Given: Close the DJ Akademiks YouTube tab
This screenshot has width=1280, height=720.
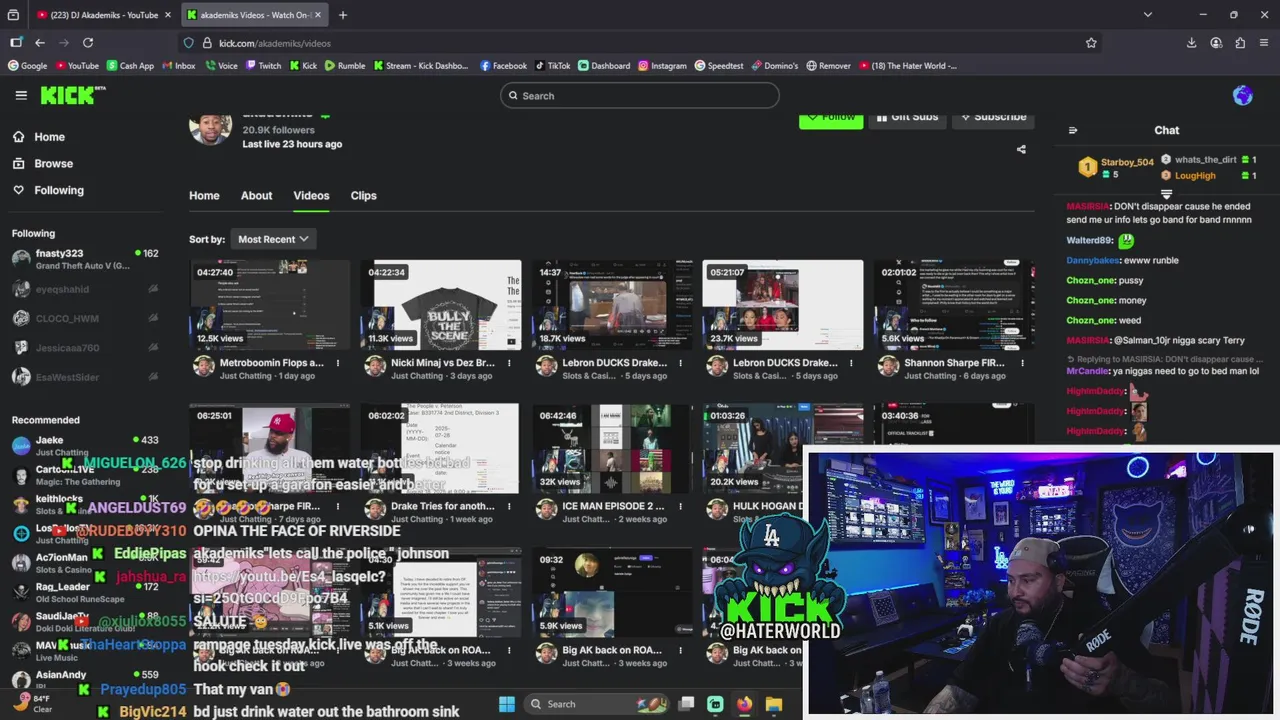Looking at the screenshot, I should coord(166,15).
